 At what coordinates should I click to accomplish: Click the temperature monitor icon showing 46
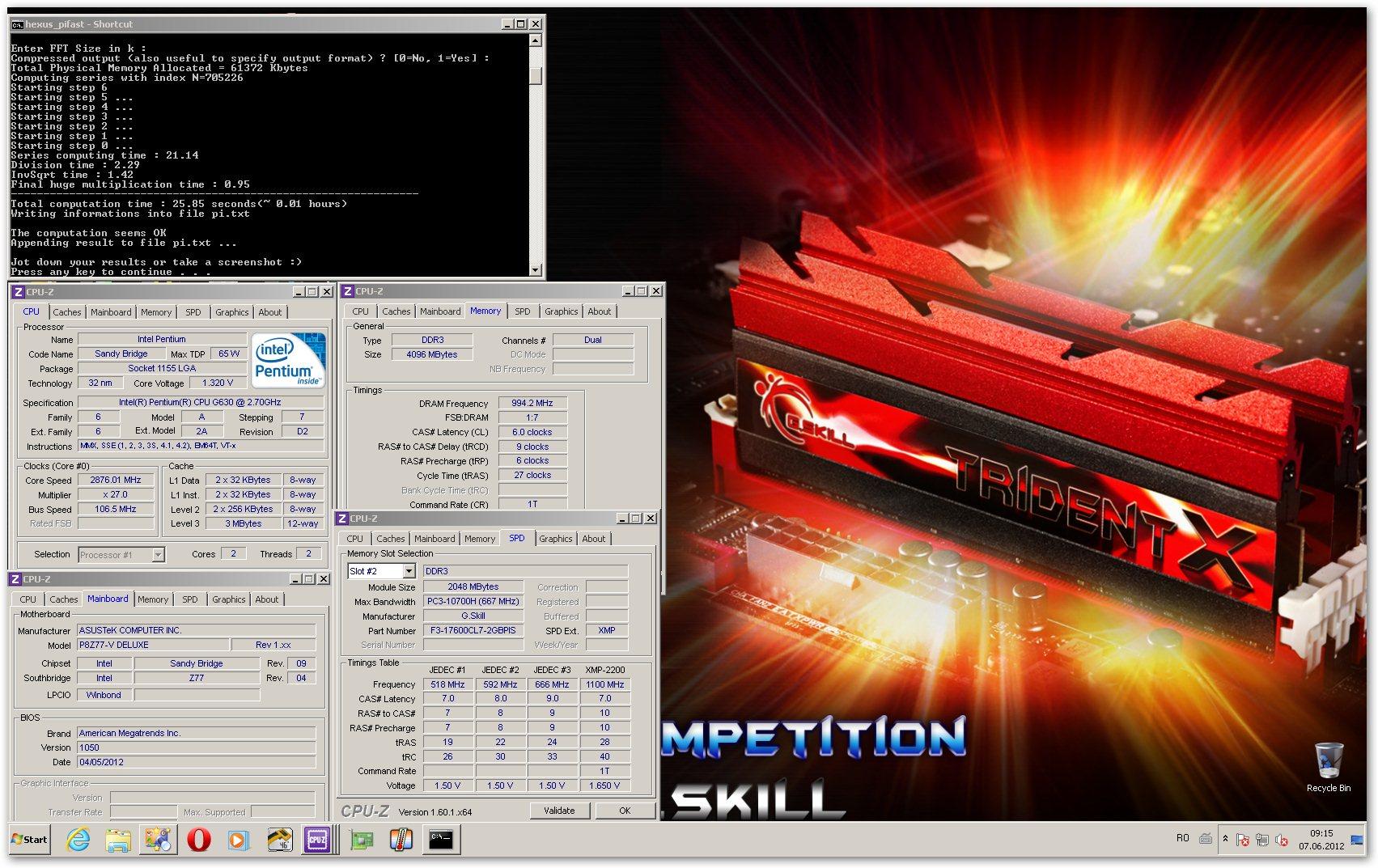tap(279, 840)
